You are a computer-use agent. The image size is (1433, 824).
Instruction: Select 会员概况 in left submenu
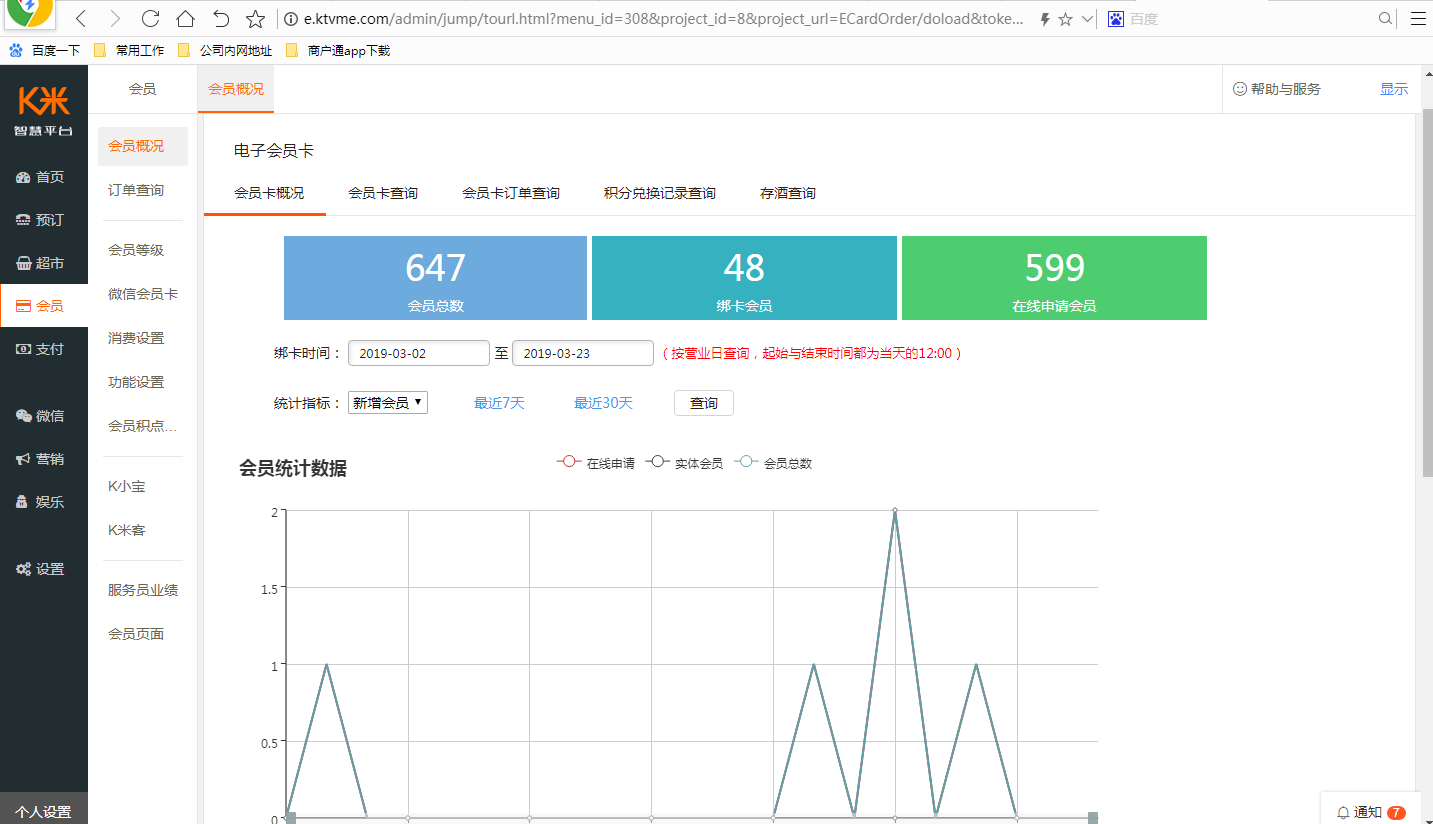coord(142,146)
